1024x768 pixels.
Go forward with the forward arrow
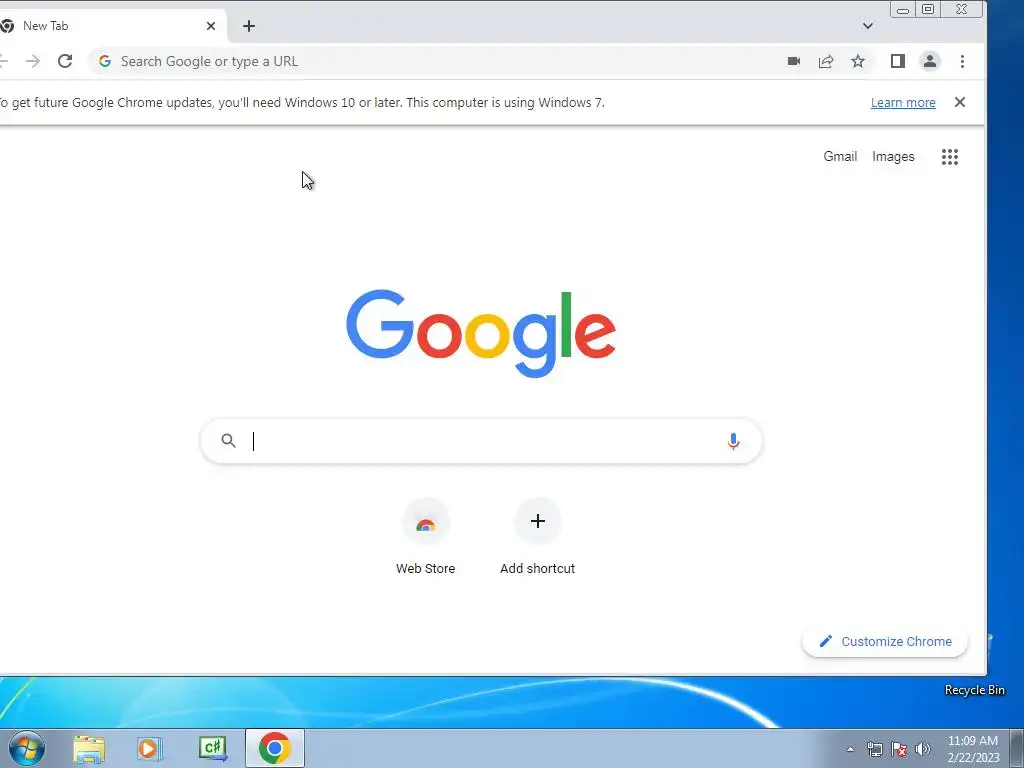click(x=33, y=61)
